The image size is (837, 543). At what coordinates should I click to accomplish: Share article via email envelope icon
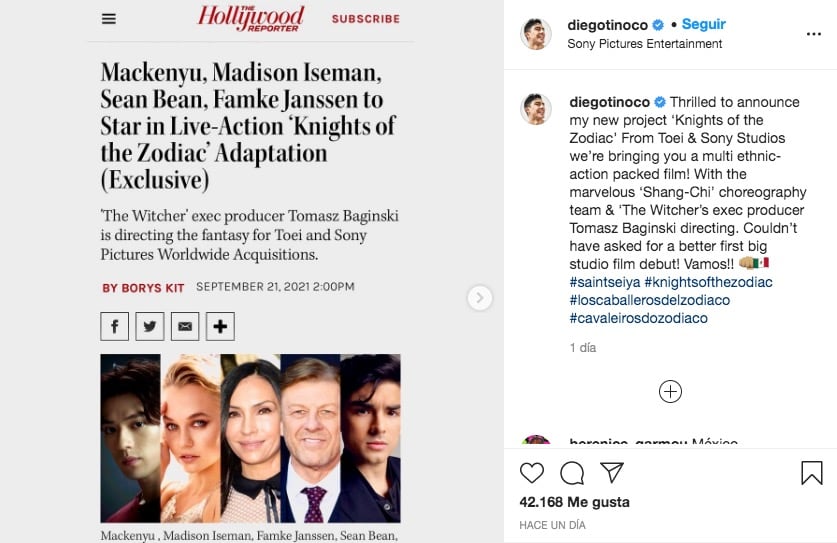(x=185, y=326)
